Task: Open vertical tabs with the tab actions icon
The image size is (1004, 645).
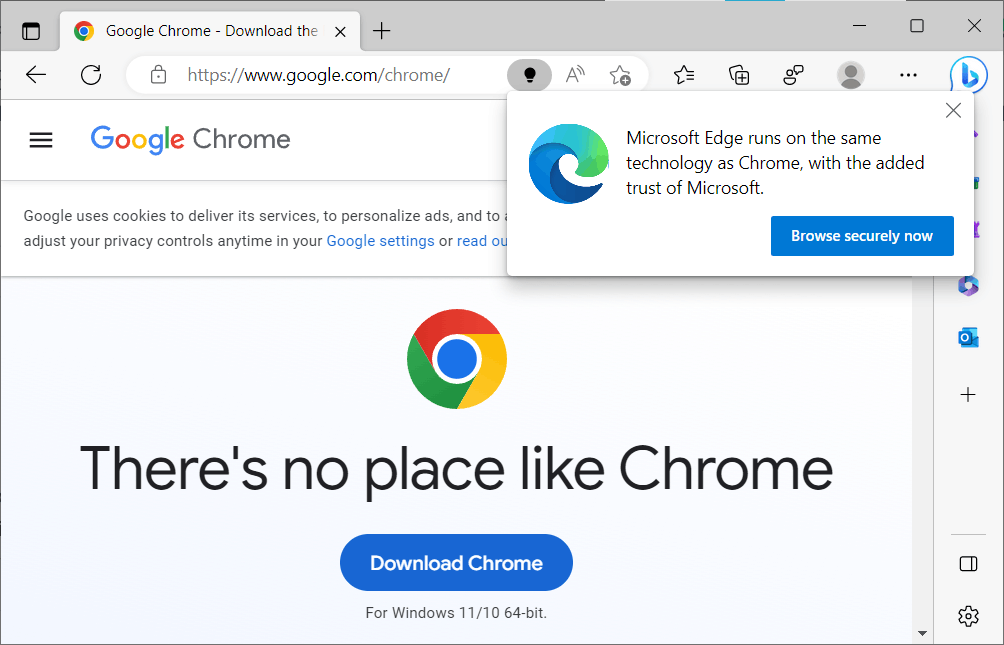Action: pos(30,30)
